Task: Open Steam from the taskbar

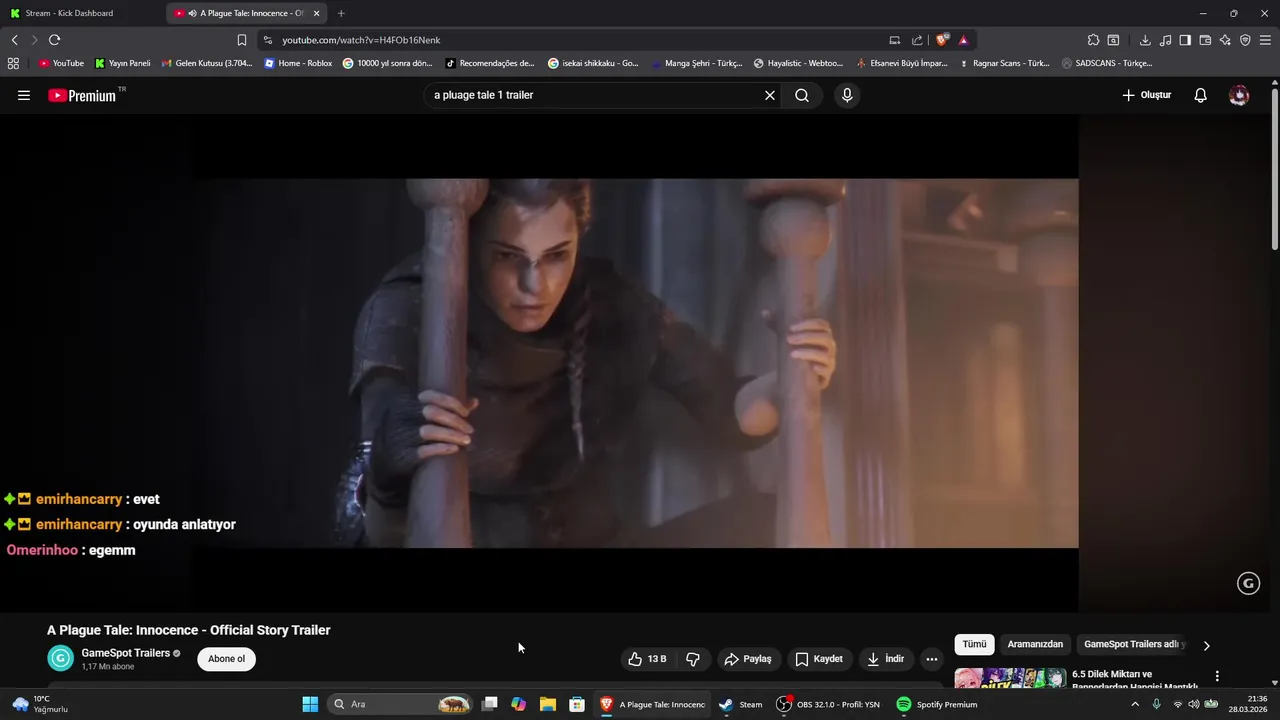Action: (740, 704)
